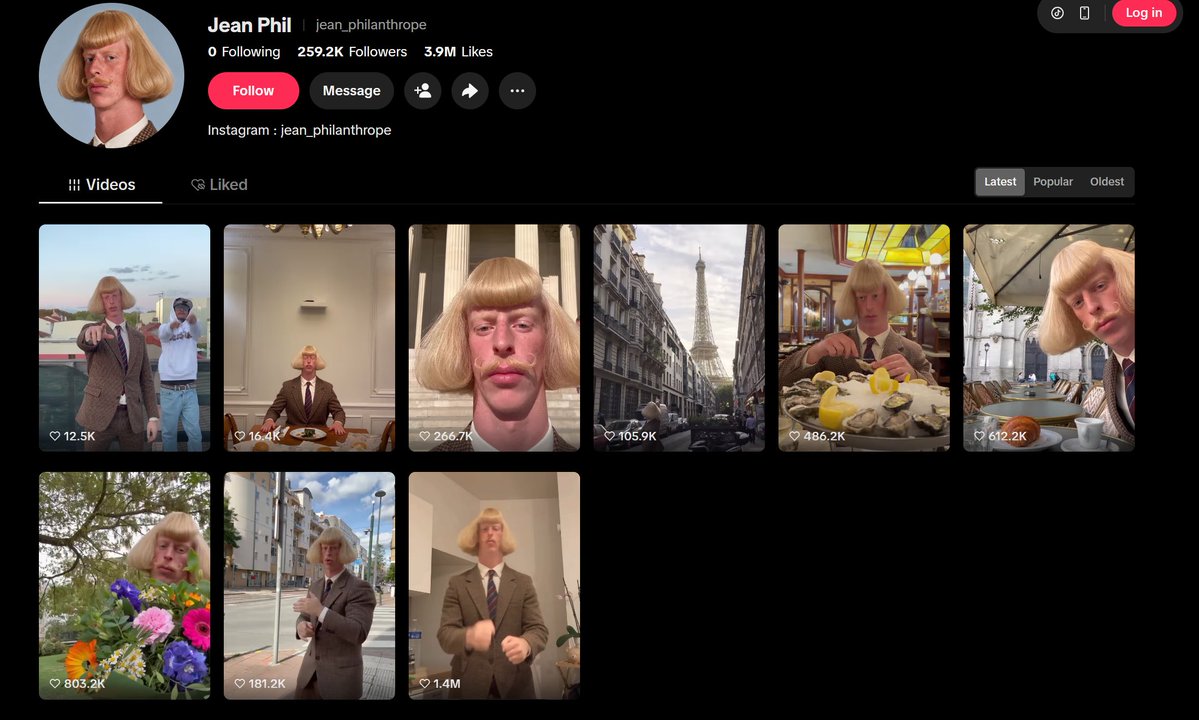The width and height of the screenshot is (1199, 720).
Task: Click the get TikTok app phone icon
Action: pyautogui.click(x=1084, y=13)
